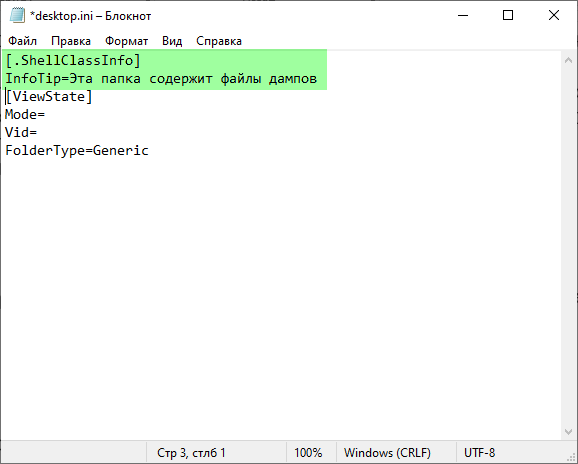The width and height of the screenshot is (578, 464).
Task: Place cursor in the [.ShellClassInfo] line
Action: click(x=73, y=60)
